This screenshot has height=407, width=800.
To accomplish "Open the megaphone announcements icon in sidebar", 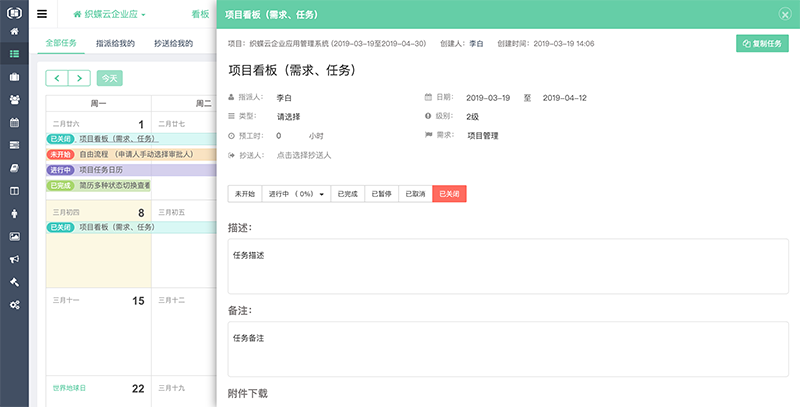I will pos(14,260).
